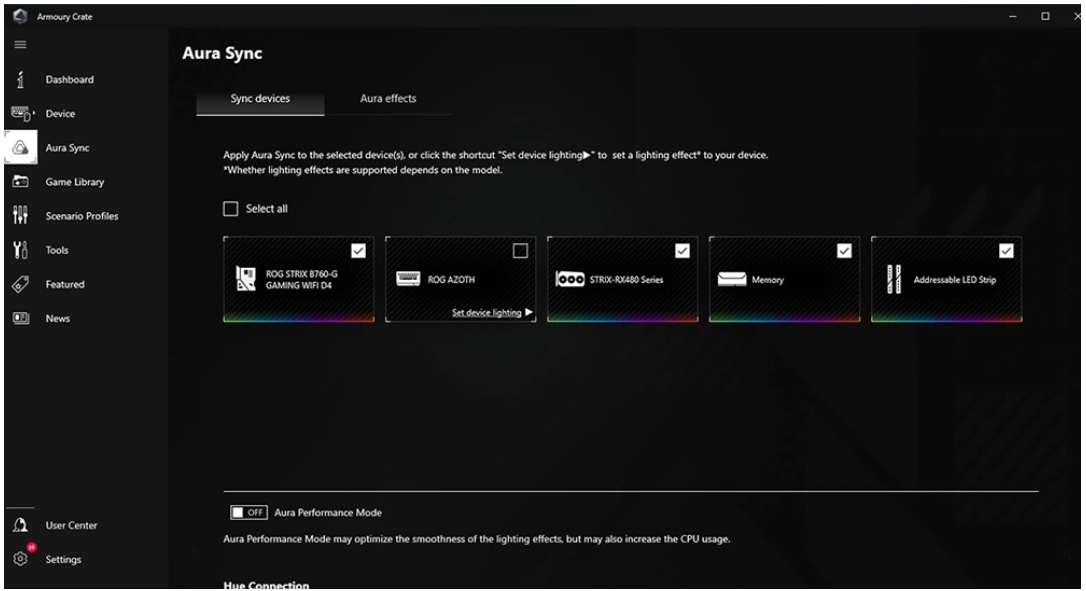
Task: Open User Center
Action: click(x=71, y=525)
